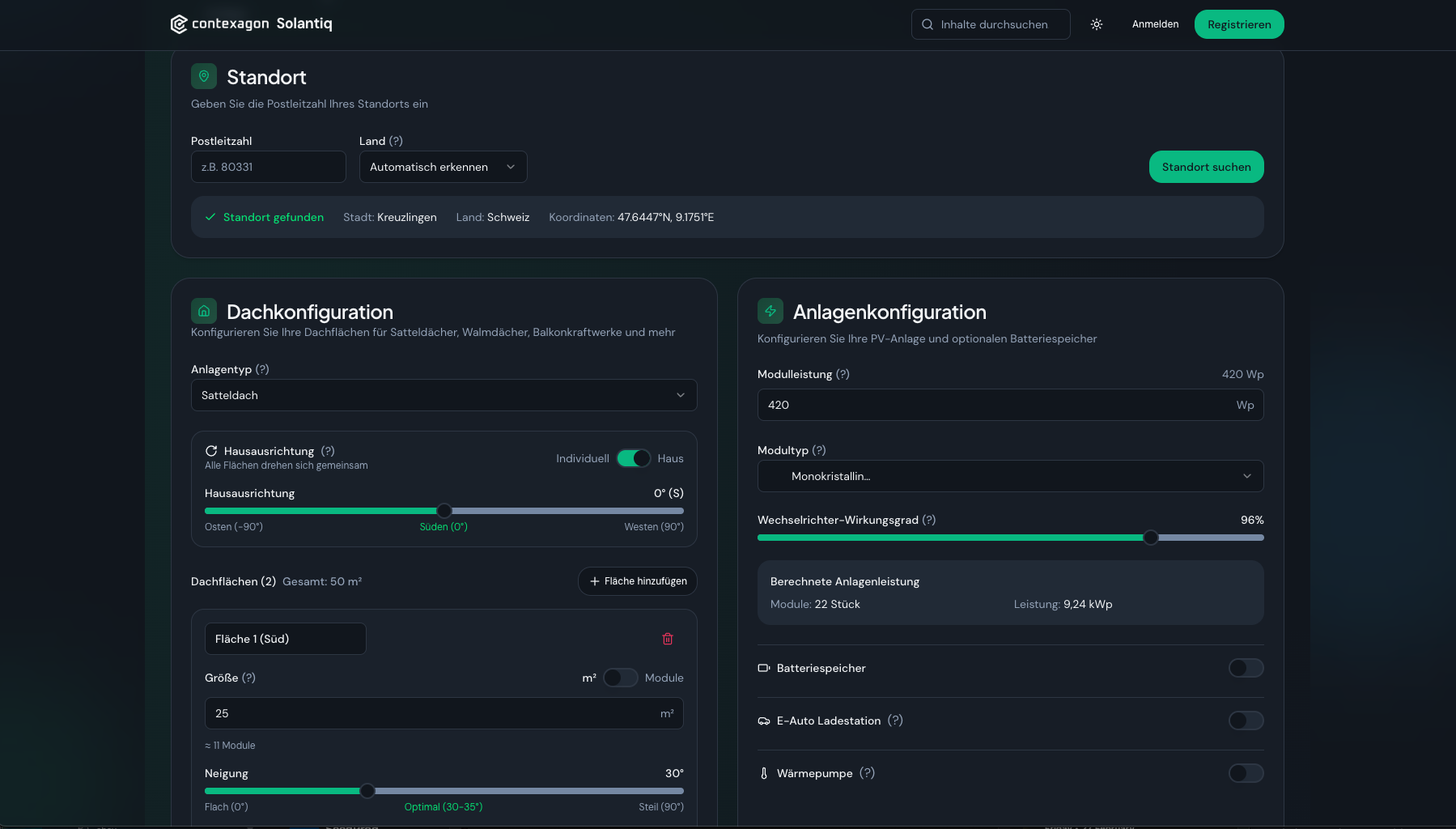Click the theme brightness icon in the header
Image resolution: width=1456 pixels, height=829 pixels.
(1097, 24)
